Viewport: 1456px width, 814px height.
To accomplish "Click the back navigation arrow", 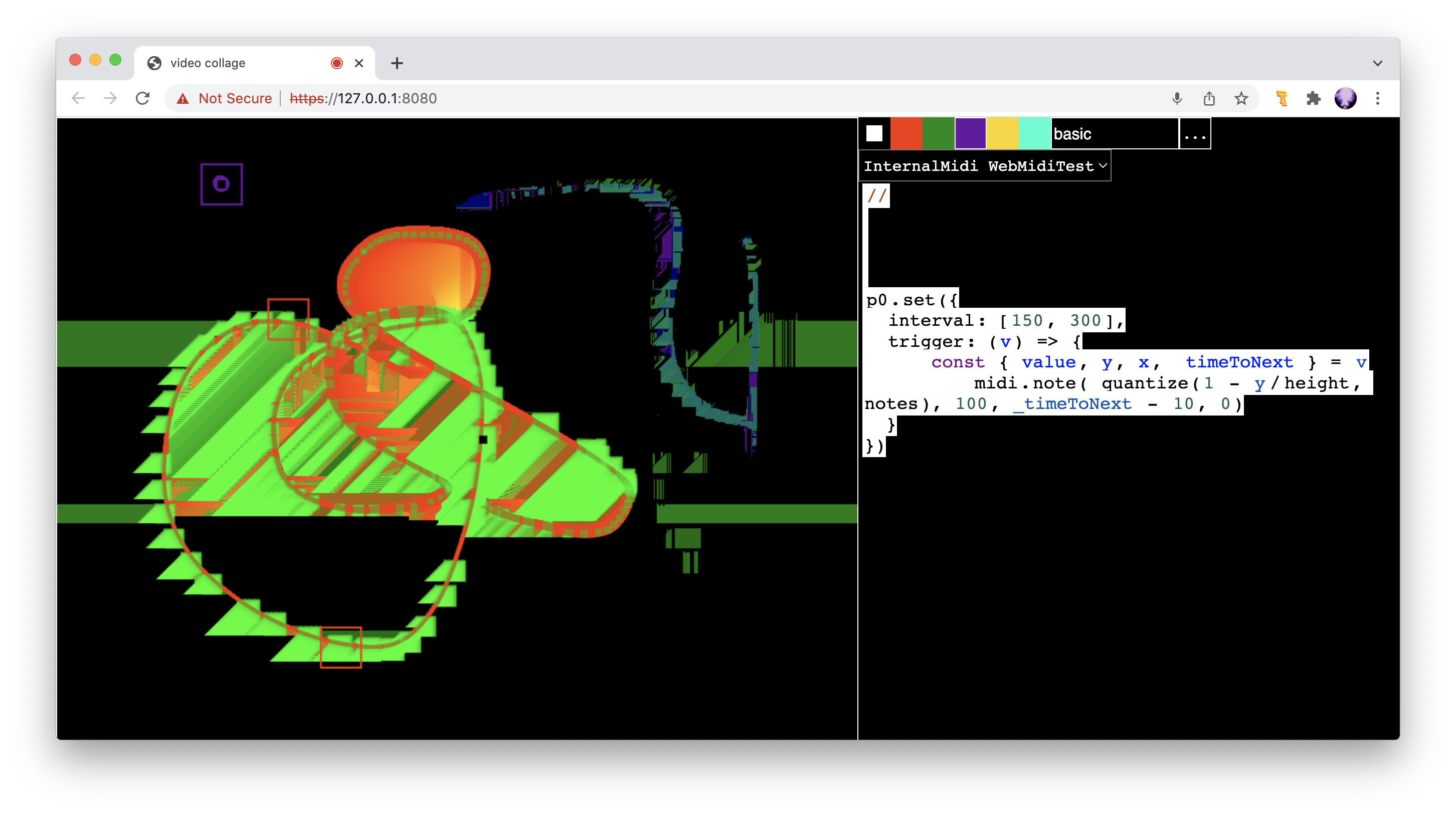I will click(x=79, y=98).
